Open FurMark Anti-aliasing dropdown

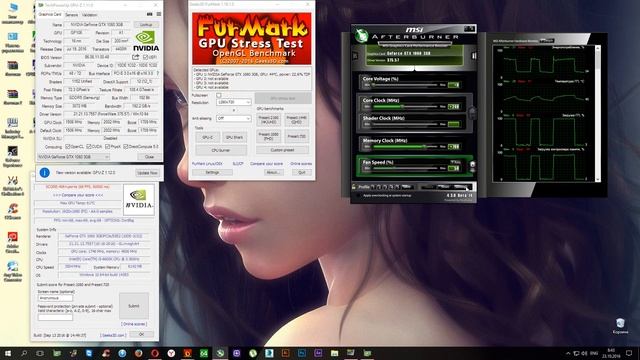coord(233,118)
